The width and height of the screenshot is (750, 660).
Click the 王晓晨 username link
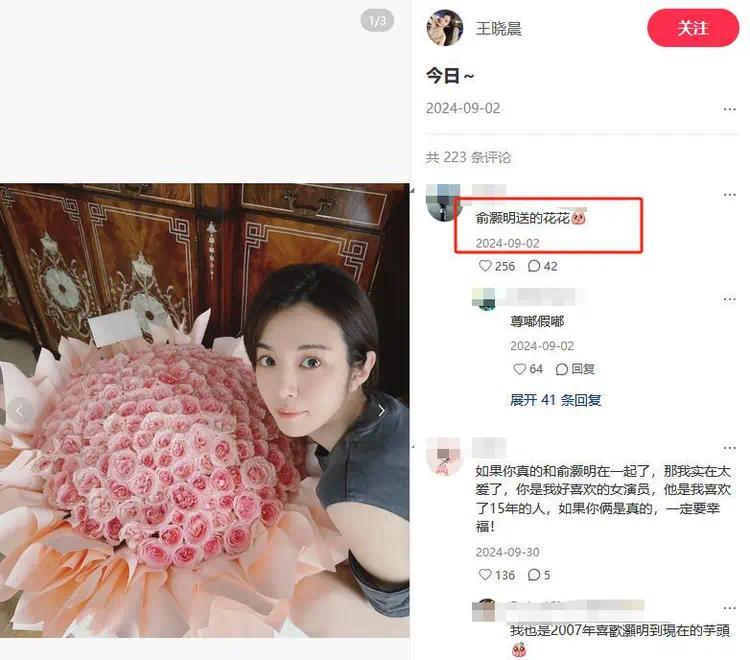[498, 28]
